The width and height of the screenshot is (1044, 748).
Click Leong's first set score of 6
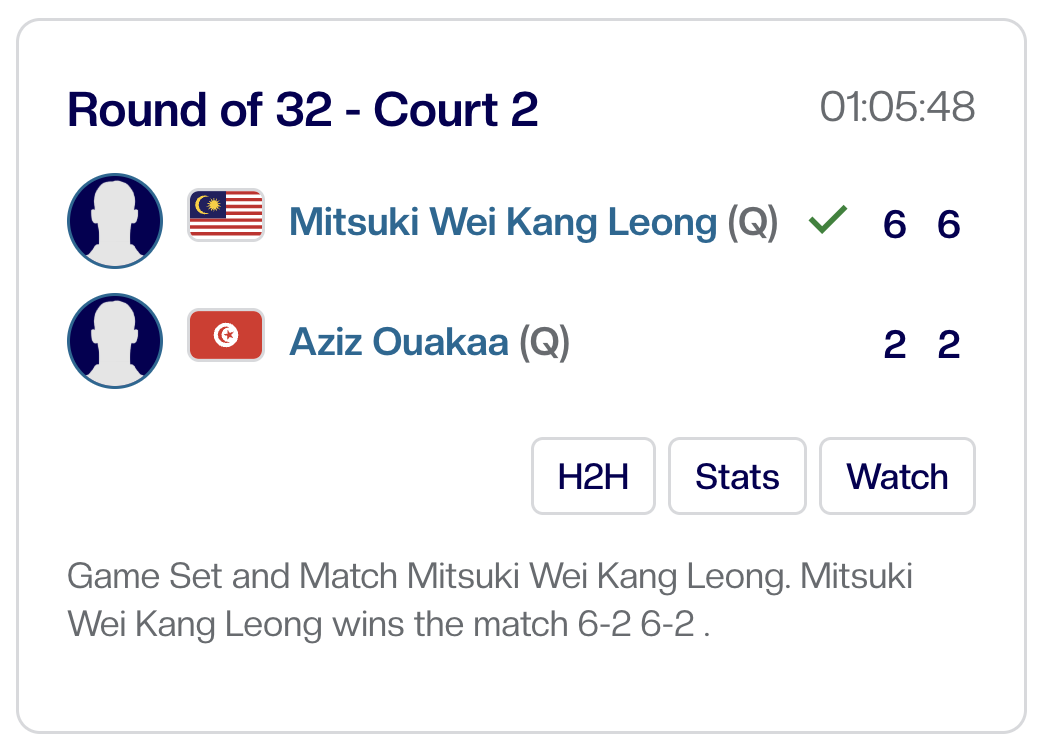tap(894, 224)
